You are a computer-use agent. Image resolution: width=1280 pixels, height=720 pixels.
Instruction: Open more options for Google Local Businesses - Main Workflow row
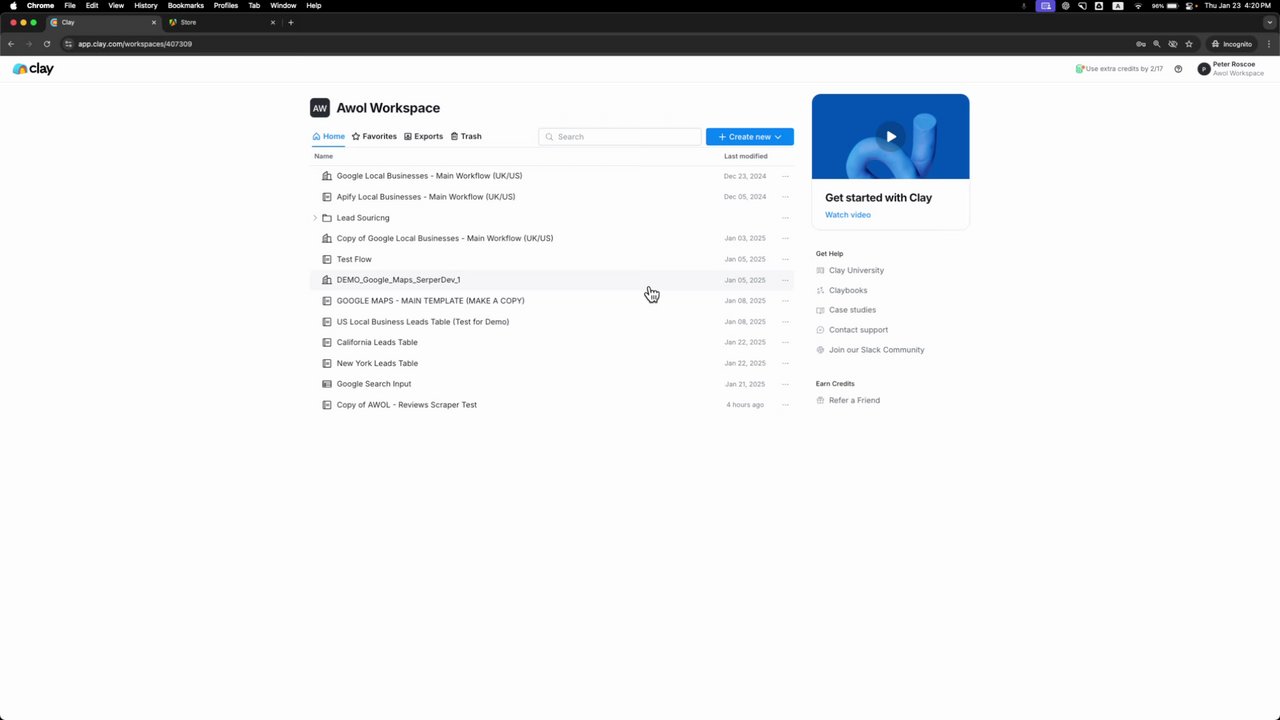[x=785, y=176]
